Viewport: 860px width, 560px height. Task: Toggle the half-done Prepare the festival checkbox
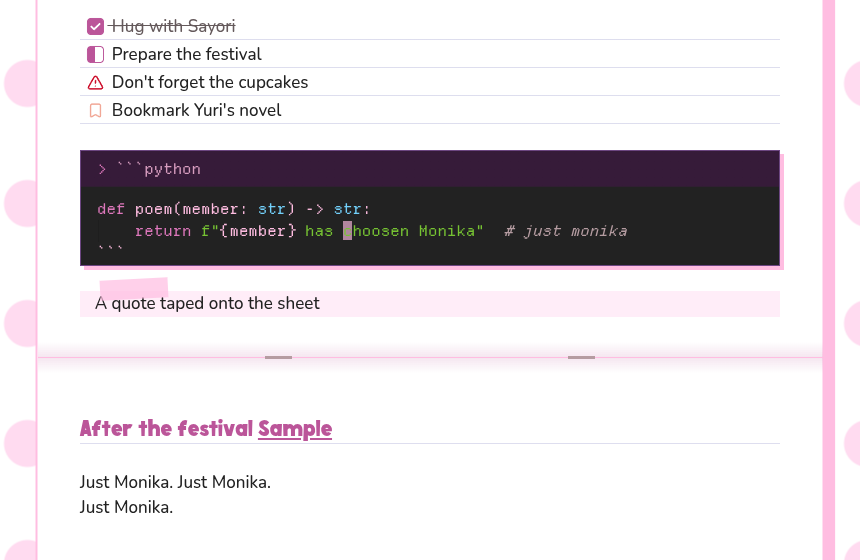click(95, 54)
